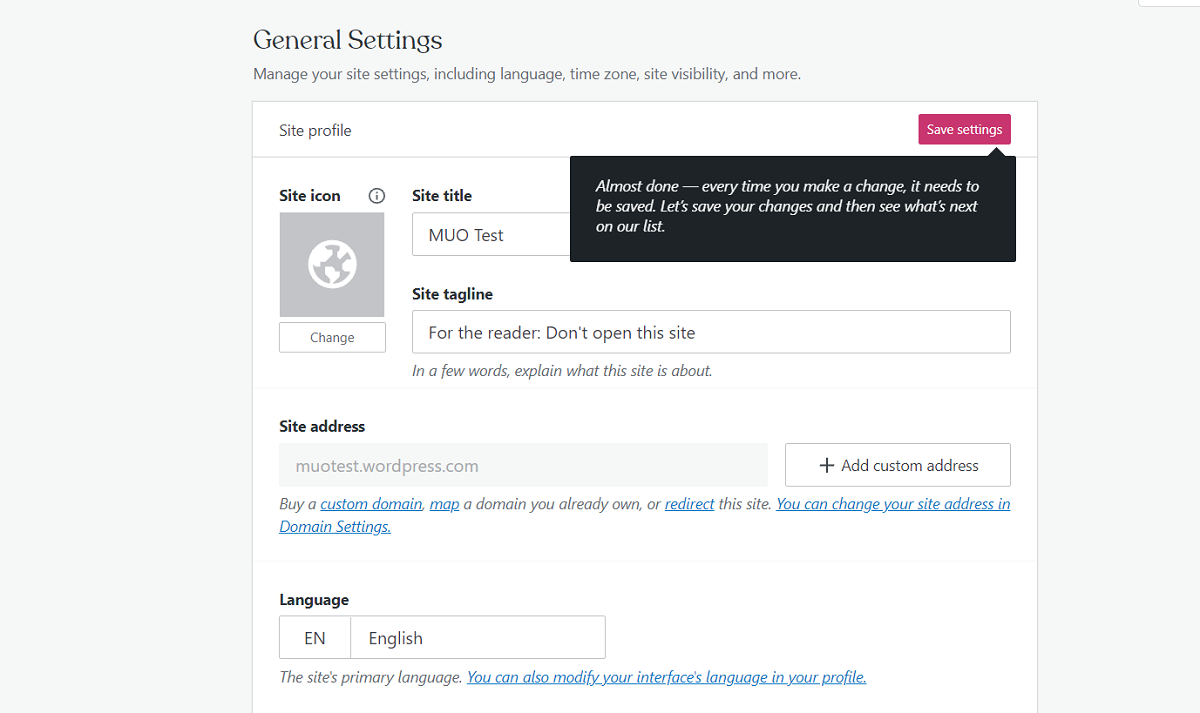Click the globe placeholder site icon
1200x713 pixels.
[332, 264]
